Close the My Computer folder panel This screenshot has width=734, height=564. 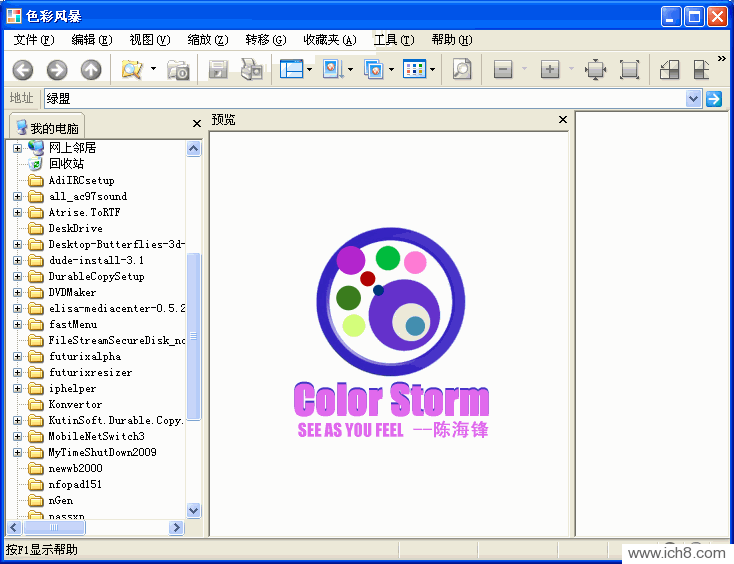197,124
